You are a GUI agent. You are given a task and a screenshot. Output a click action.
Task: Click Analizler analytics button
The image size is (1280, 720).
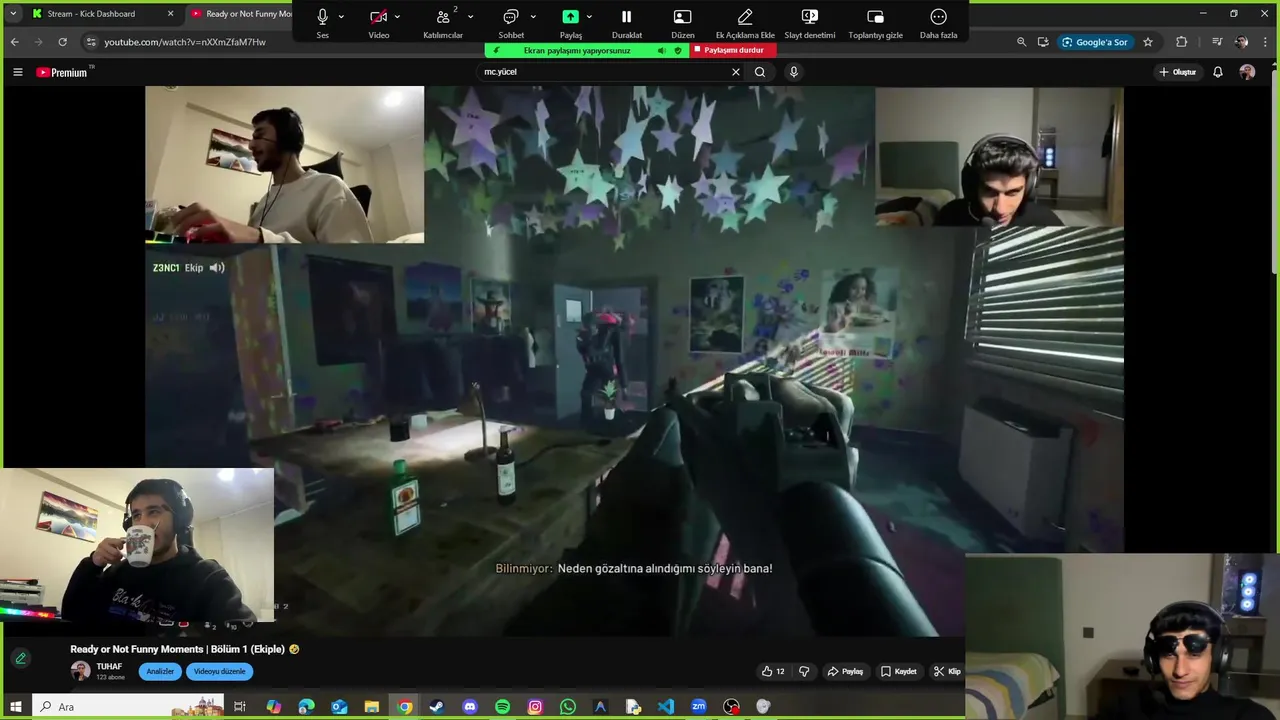pyautogui.click(x=160, y=671)
